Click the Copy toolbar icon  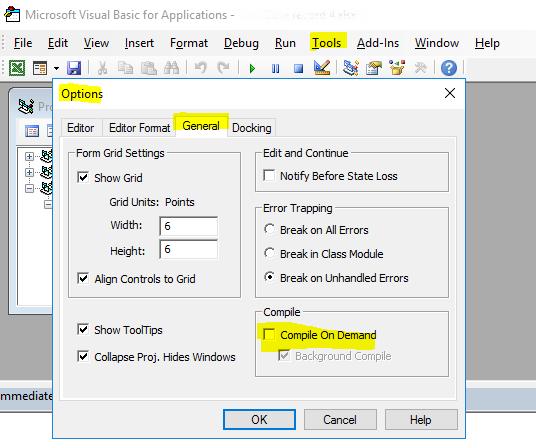coord(125,68)
